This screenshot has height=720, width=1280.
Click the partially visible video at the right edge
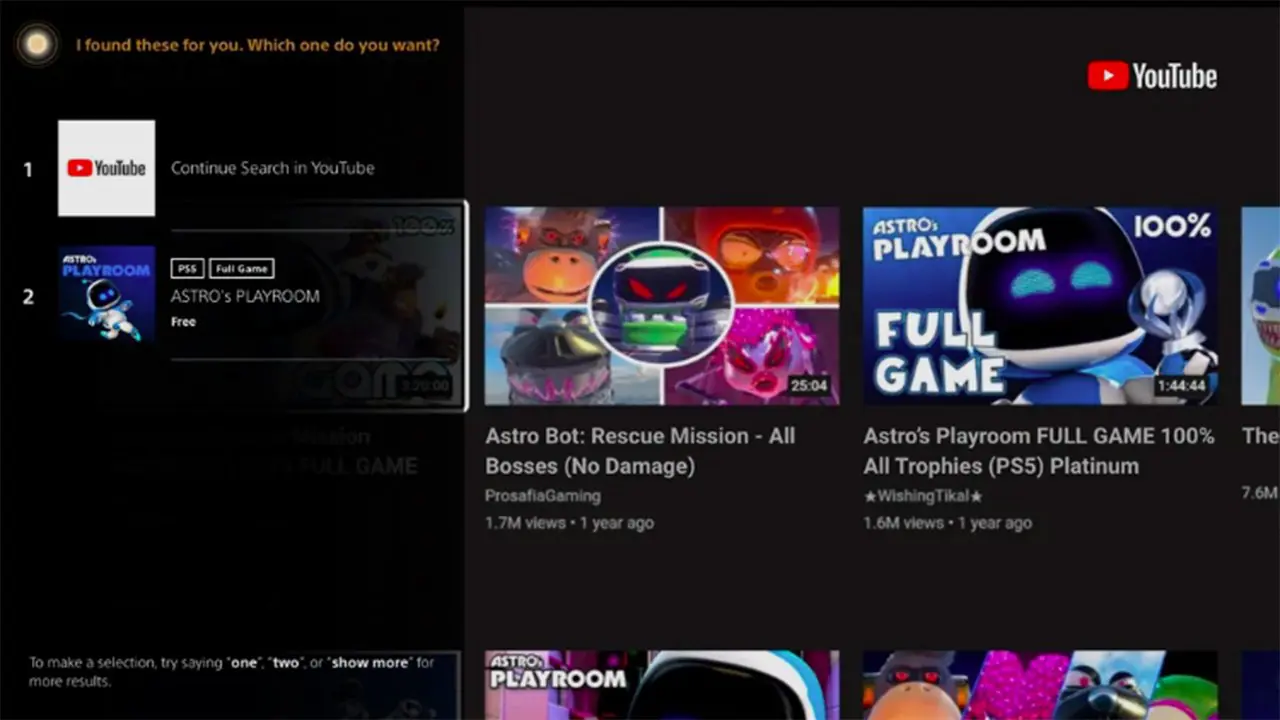(1260, 305)
